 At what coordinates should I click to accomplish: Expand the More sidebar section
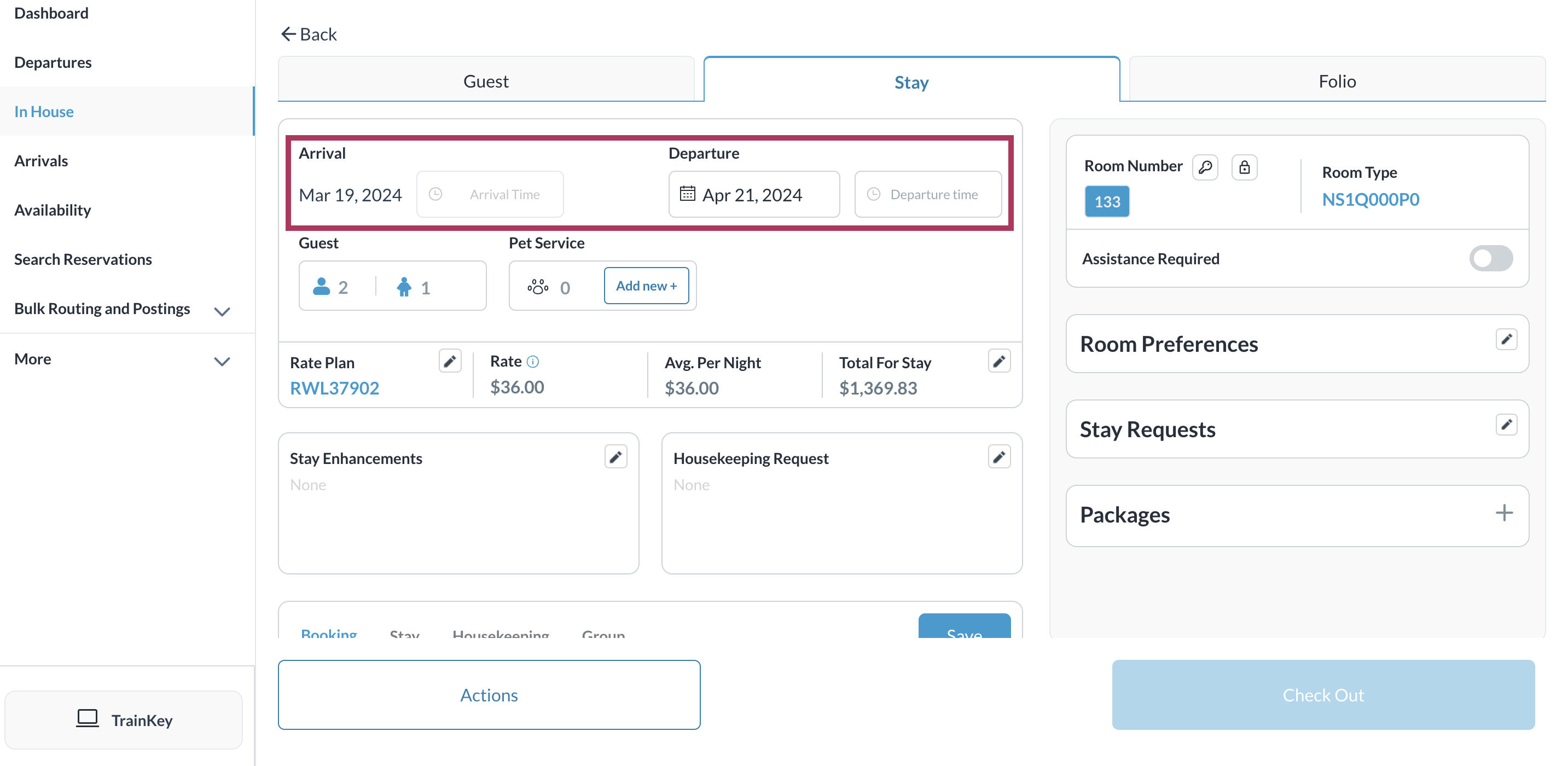pyautogui.click(x=222, y=361)
